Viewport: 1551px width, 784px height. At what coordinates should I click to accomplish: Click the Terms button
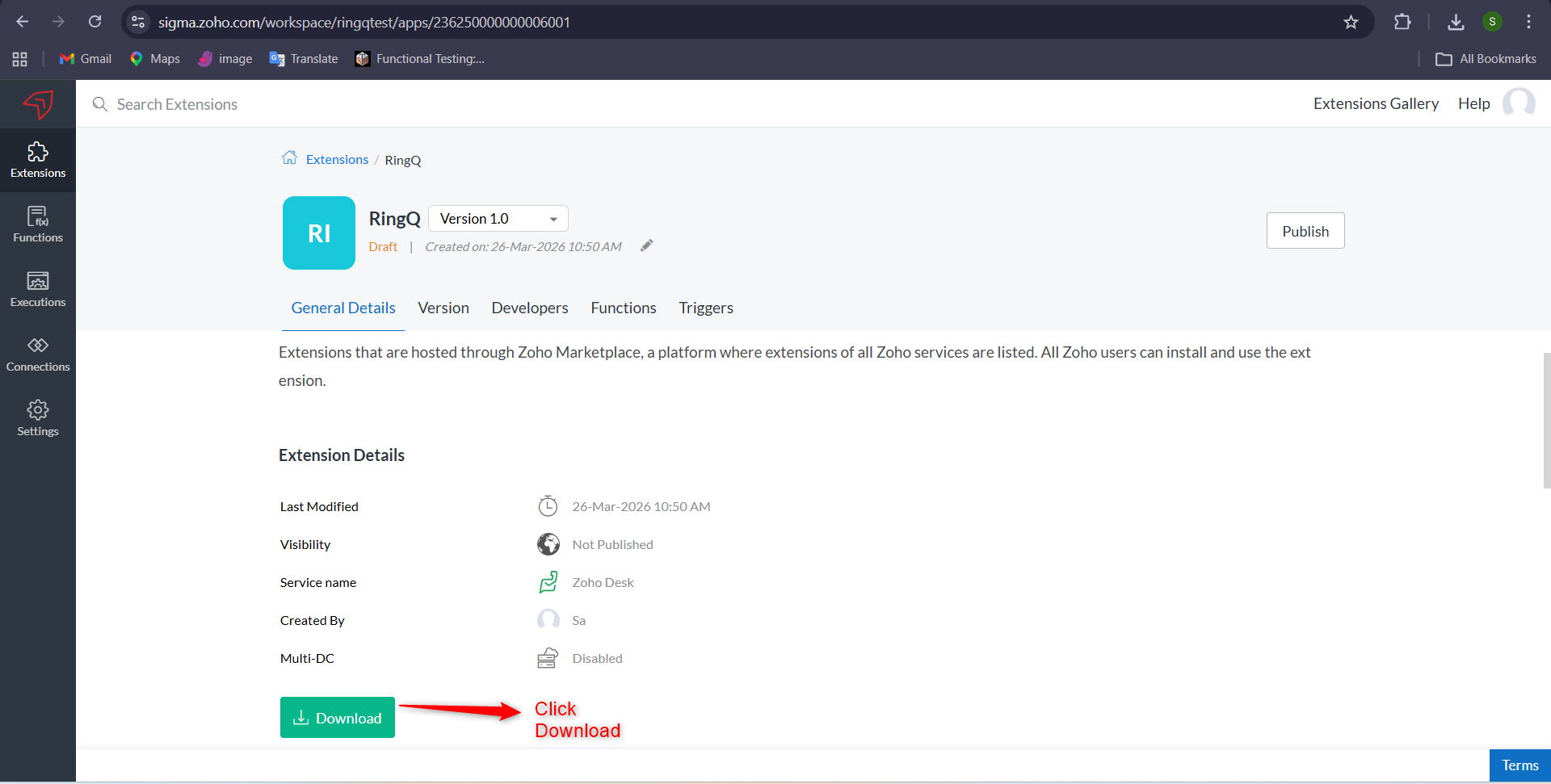point(1520,765)
